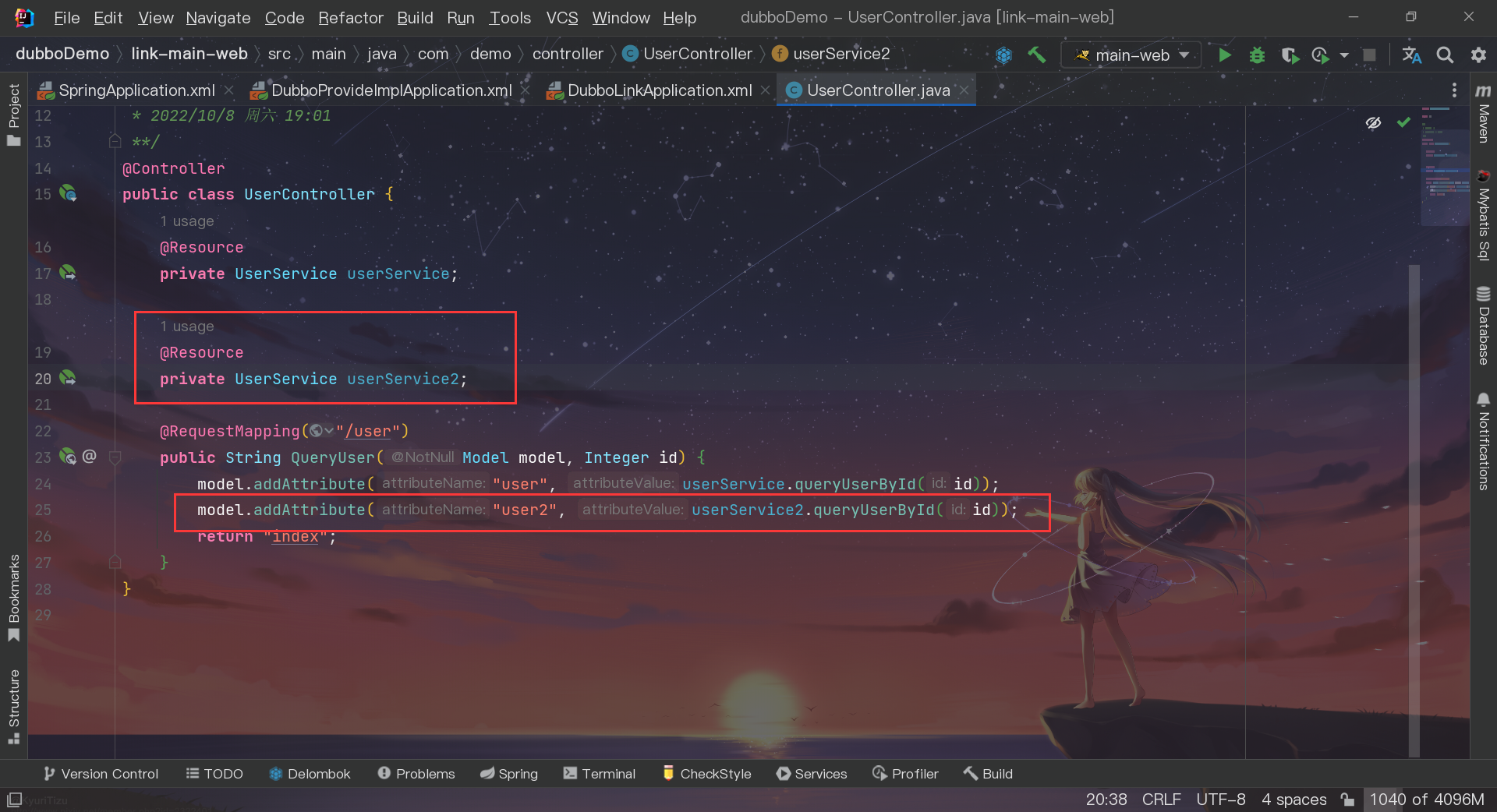Close the DubboLinkApplication.xml tab

[x=766, y=90]
